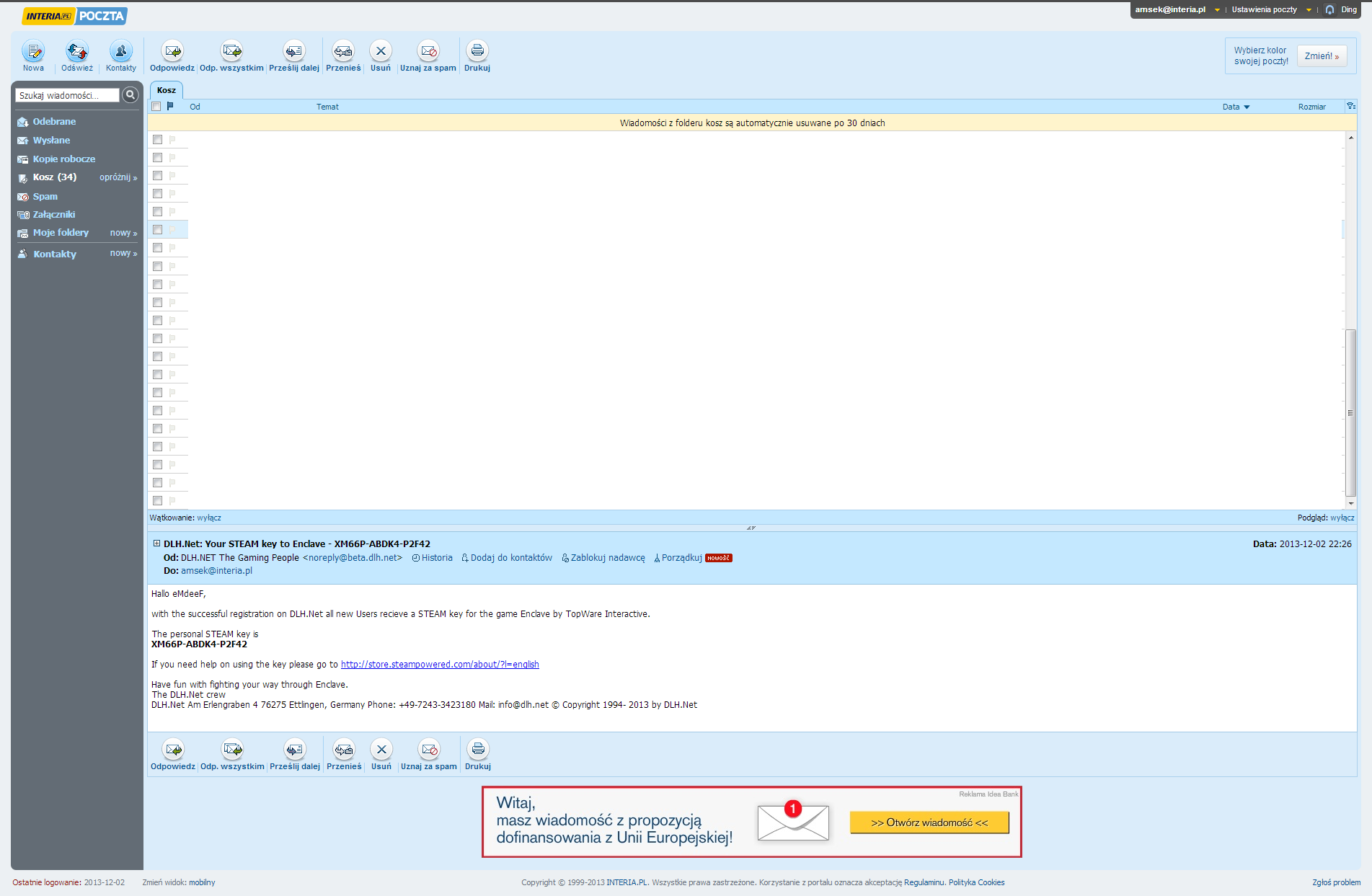Expand Moje foldery in the sidebar
This screenshot has height=896, width=1372.
coord(61,233)
